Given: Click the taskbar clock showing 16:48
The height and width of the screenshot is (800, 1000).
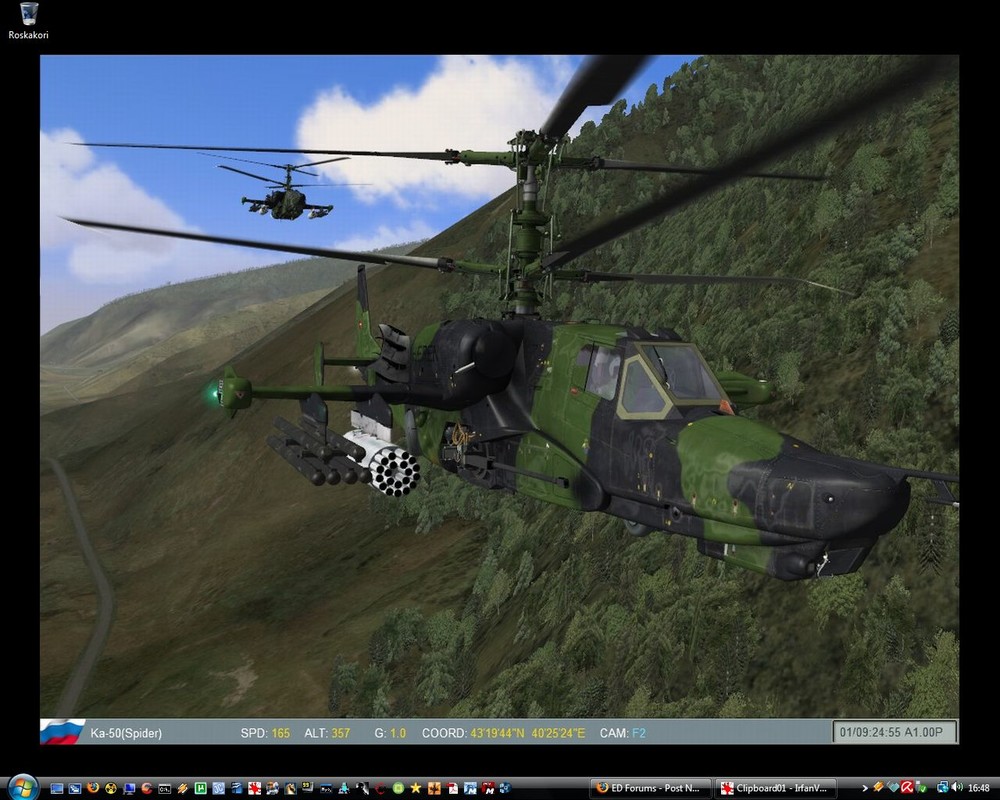Looking at the screenshot, I should pos(979,788).
